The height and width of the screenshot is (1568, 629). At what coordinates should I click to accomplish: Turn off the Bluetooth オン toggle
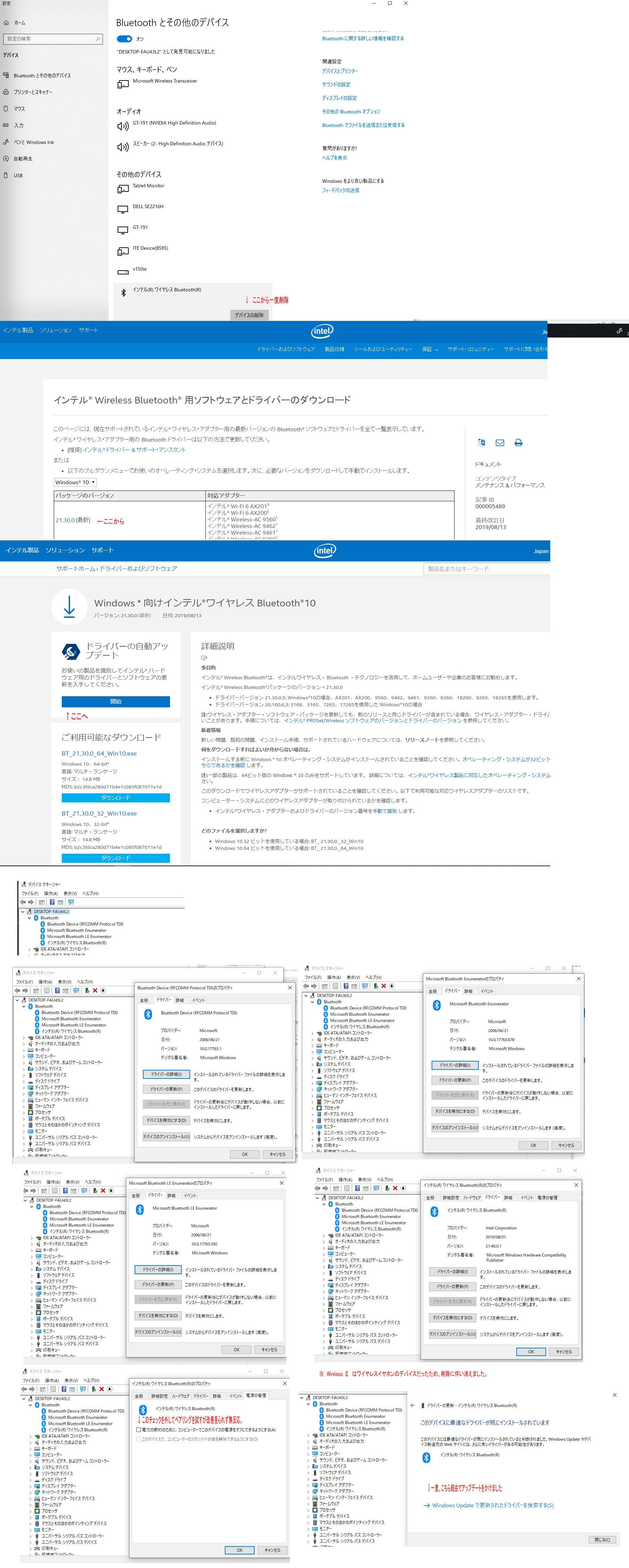tap(124, 39)
